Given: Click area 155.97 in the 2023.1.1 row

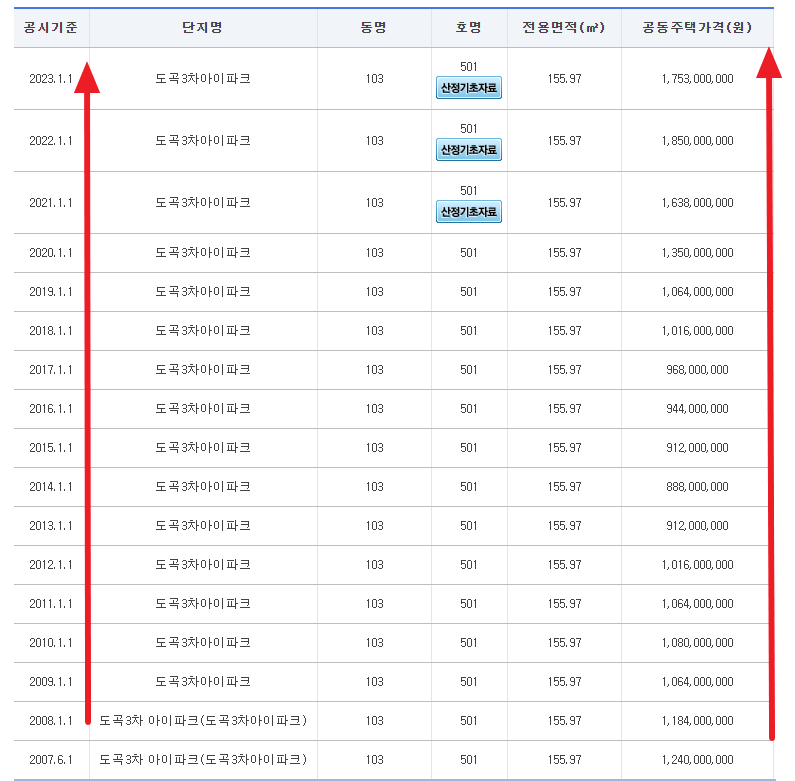Looking at the screenshot, I should (x=564, y=79).
